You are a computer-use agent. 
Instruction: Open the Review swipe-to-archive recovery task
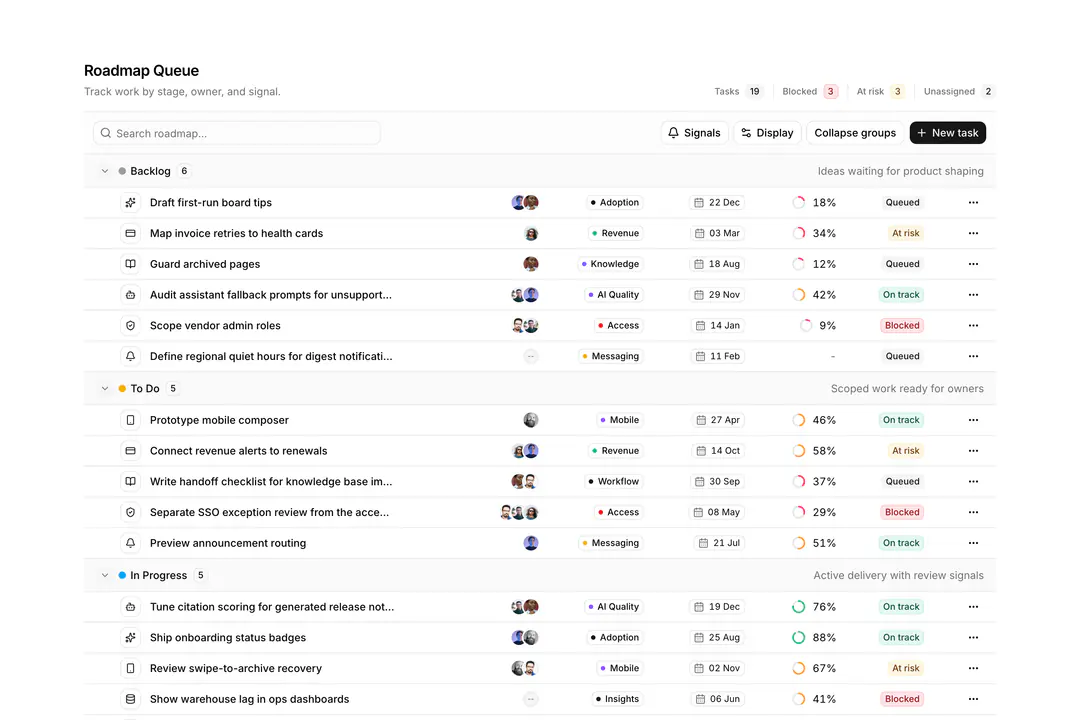236,668
